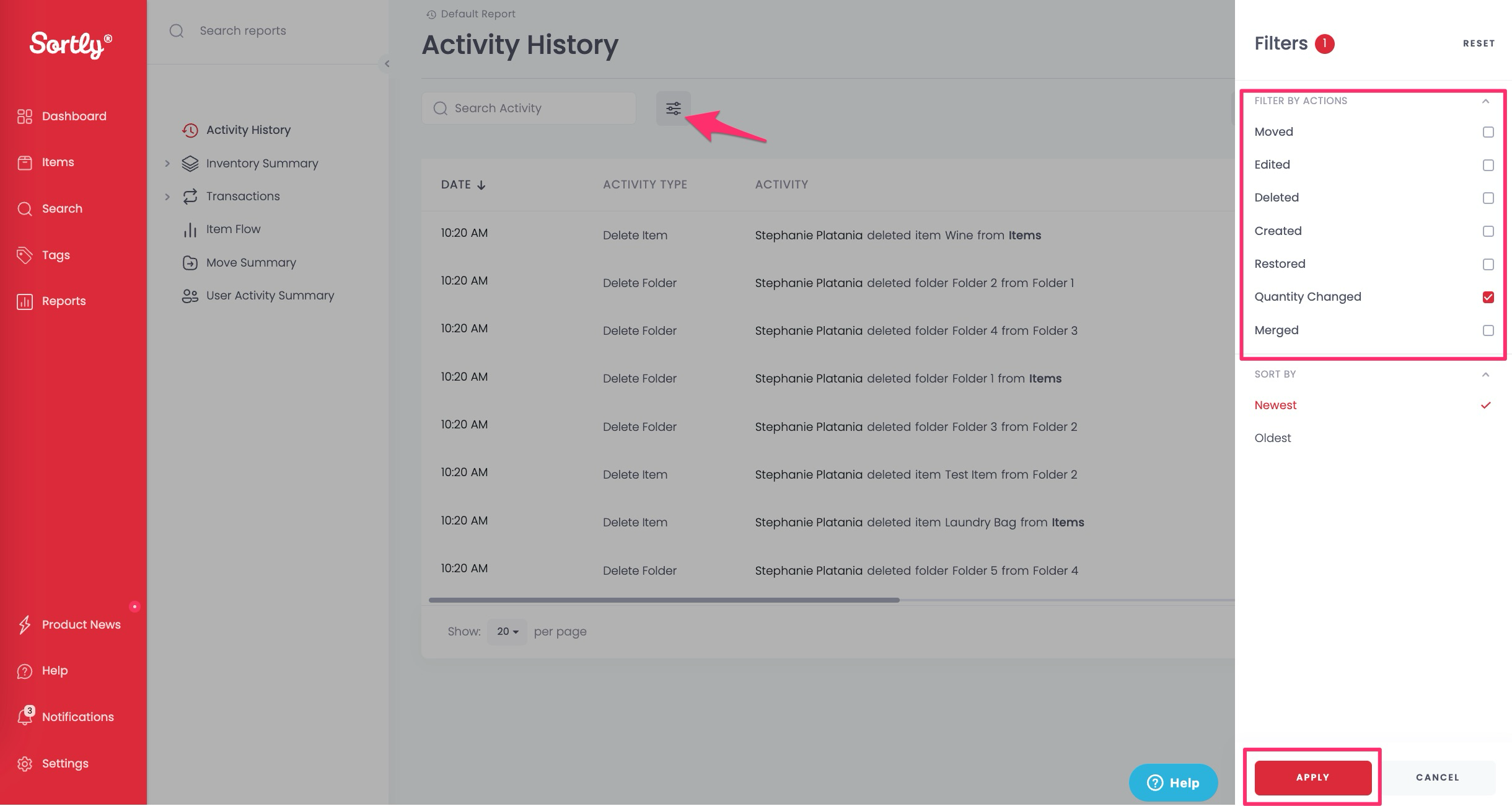
Task: Collapse the Filter By Actions section
Action: point(1485,101)
